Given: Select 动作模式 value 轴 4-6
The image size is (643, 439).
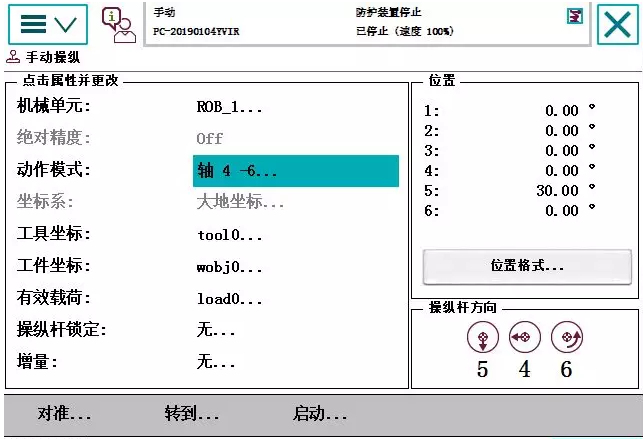Looking at the screenshot, I should point(296,171).
